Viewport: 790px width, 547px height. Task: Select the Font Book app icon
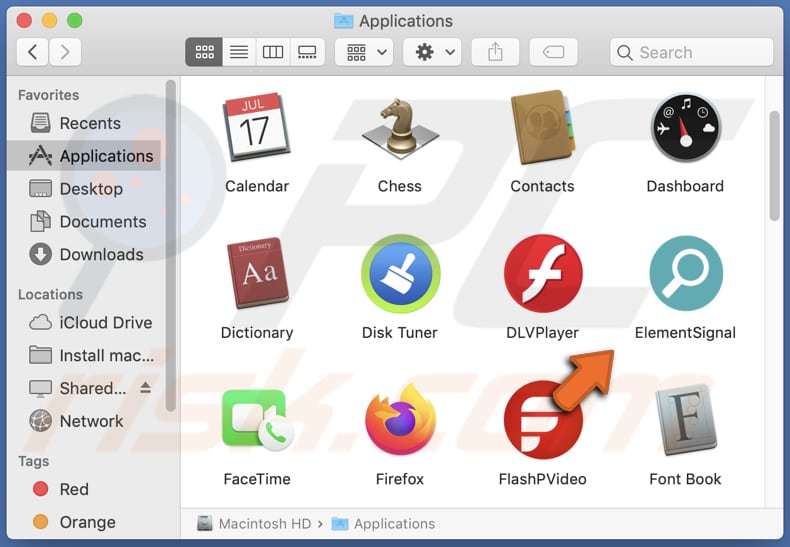[685, 420]
